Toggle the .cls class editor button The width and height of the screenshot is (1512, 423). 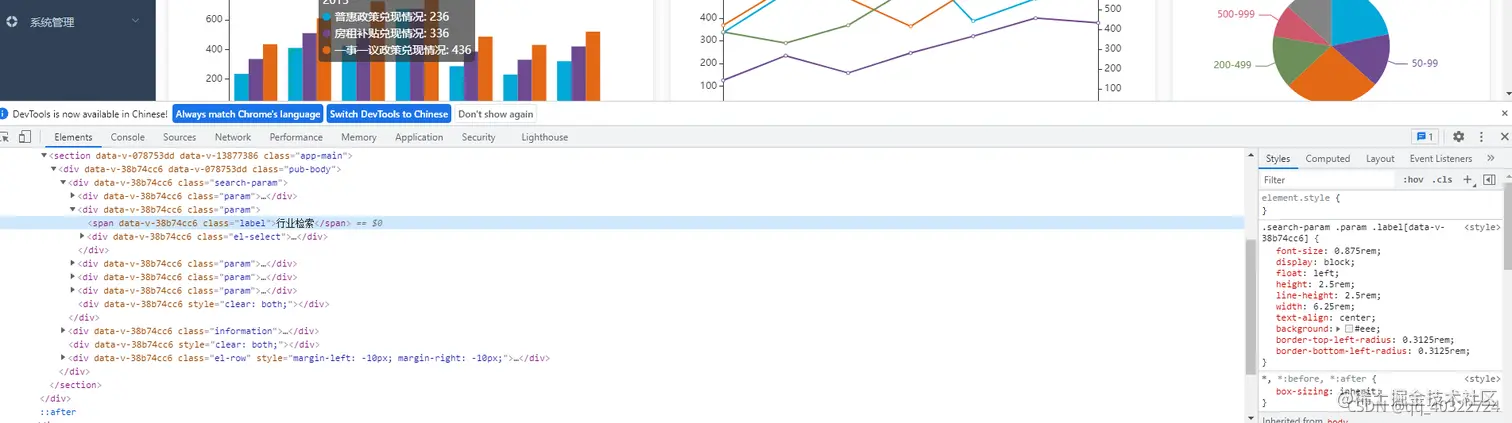pyautogui.click(x=1443, y=180)
